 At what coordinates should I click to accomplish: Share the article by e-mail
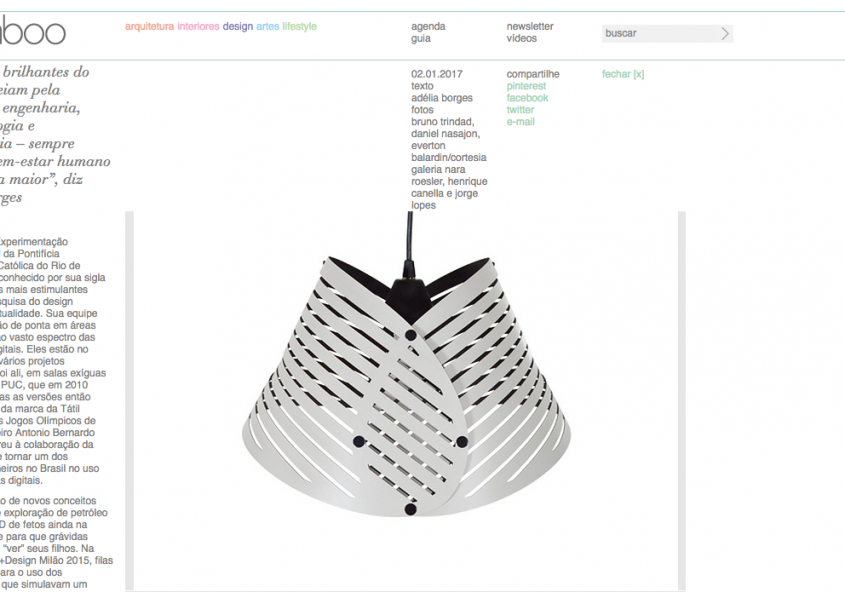[521, 122]
